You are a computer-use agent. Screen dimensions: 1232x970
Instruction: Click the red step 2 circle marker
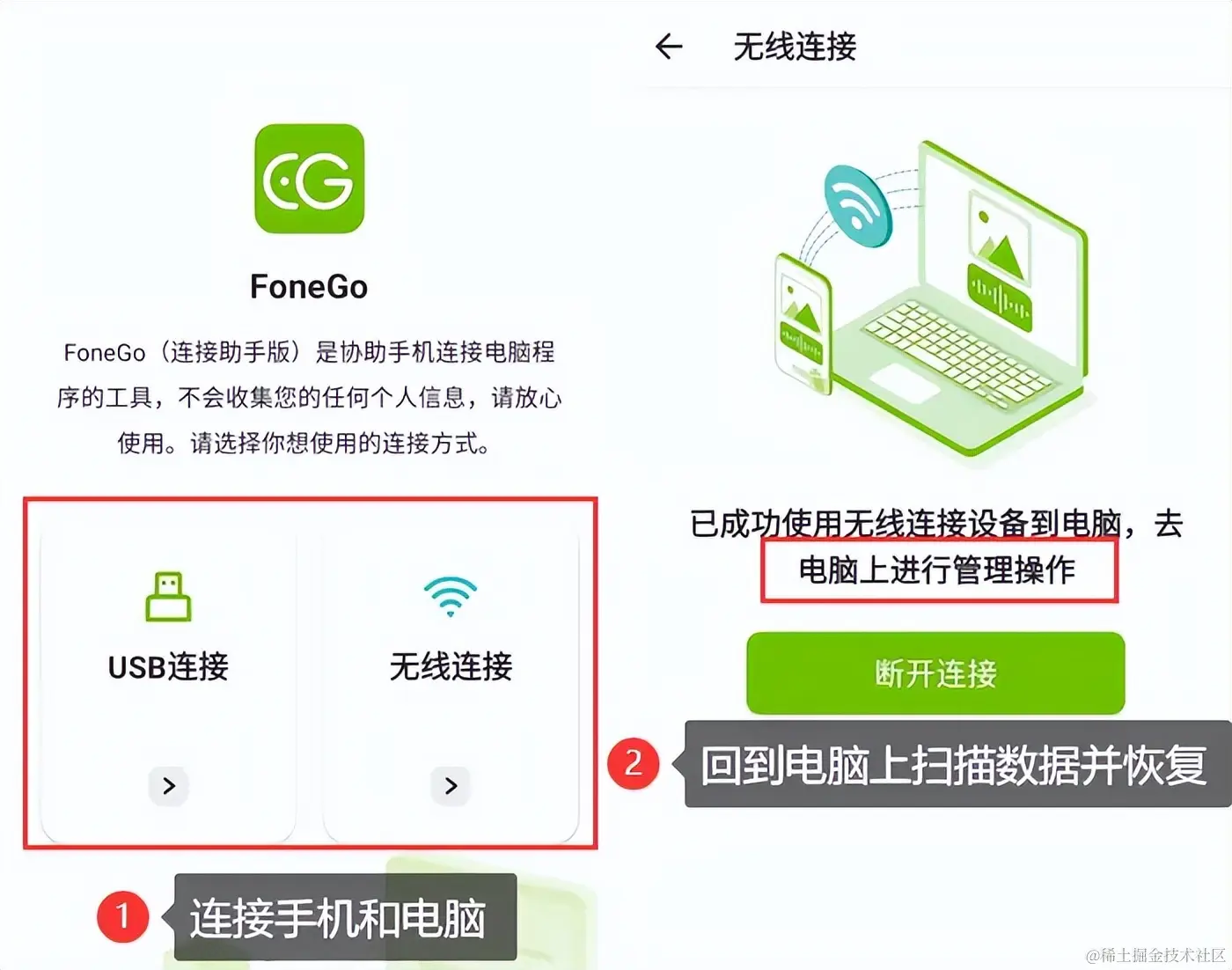[634, 763]
